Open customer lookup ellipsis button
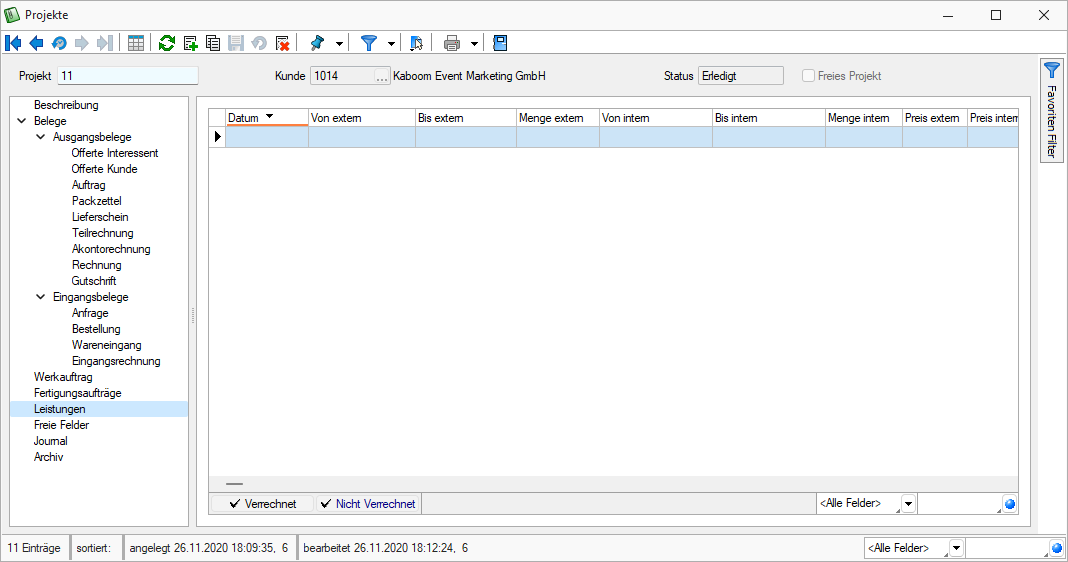1068x562 pixels. point(382,76)
